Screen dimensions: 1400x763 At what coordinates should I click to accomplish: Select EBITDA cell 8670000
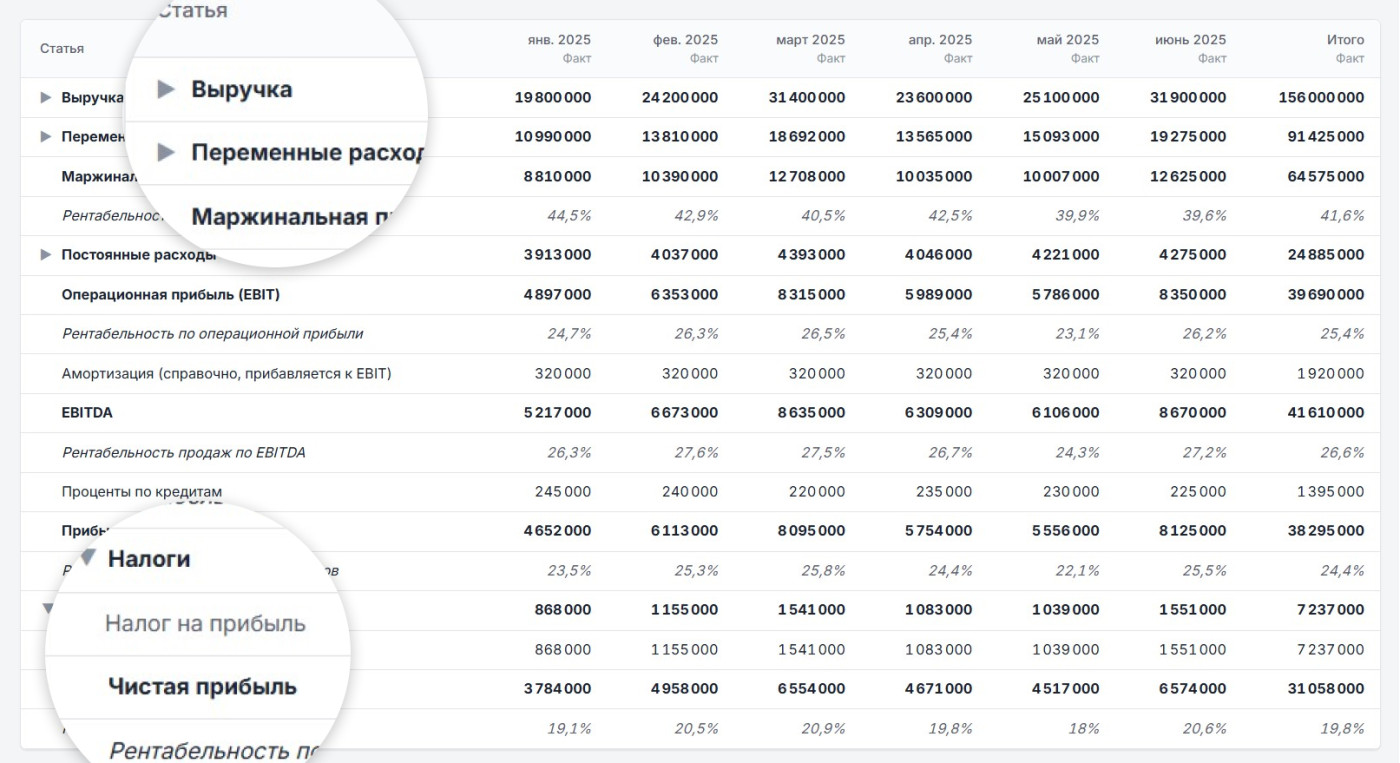click(1192, 413)
